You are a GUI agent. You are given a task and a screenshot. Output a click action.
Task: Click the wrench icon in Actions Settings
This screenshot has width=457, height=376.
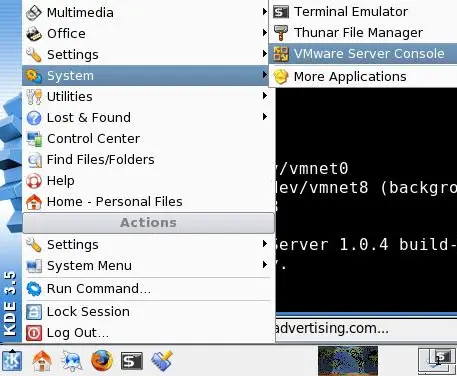[x=34, y=245]
